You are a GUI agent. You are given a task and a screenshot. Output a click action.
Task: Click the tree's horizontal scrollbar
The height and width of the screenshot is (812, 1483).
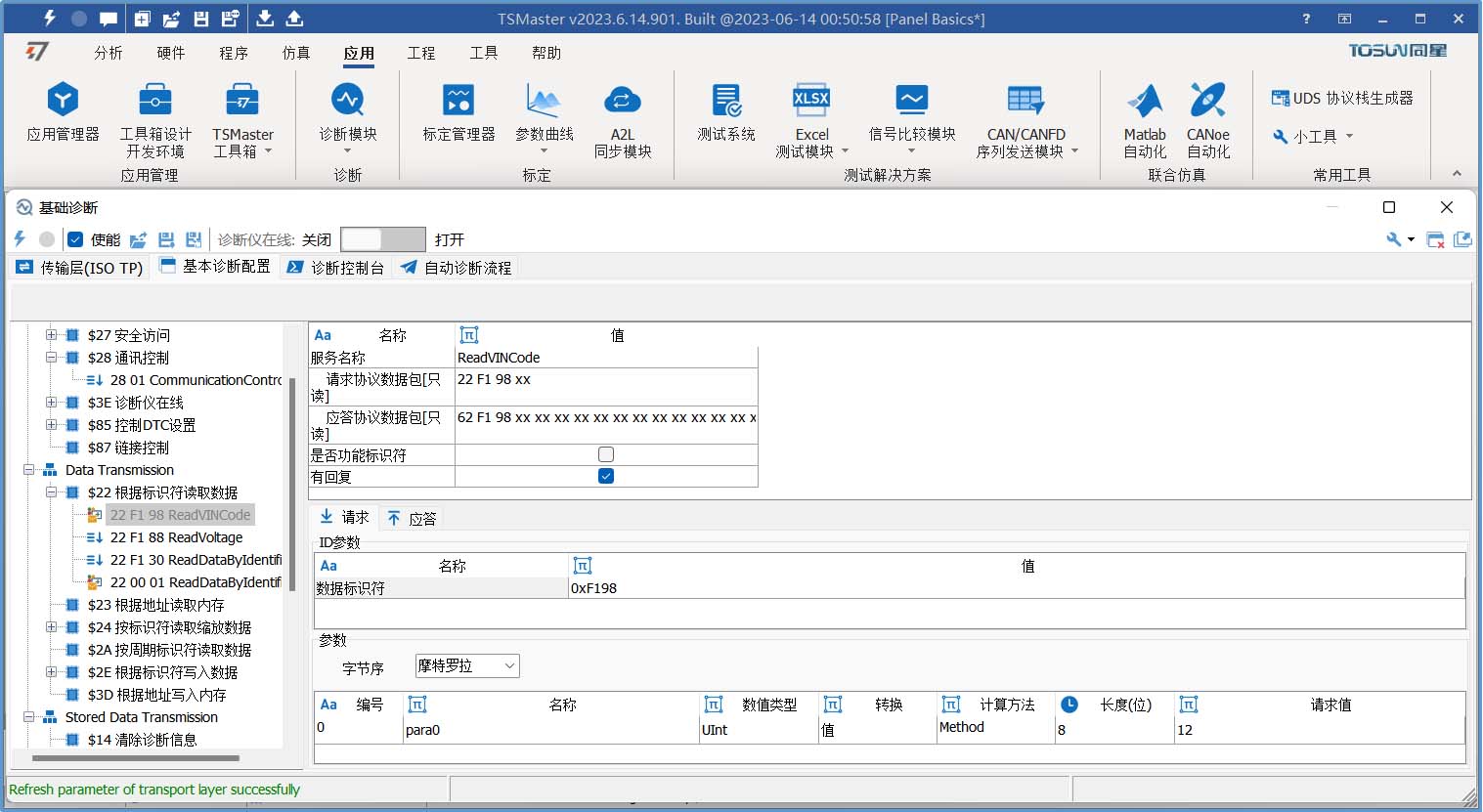tap(135, 757)
